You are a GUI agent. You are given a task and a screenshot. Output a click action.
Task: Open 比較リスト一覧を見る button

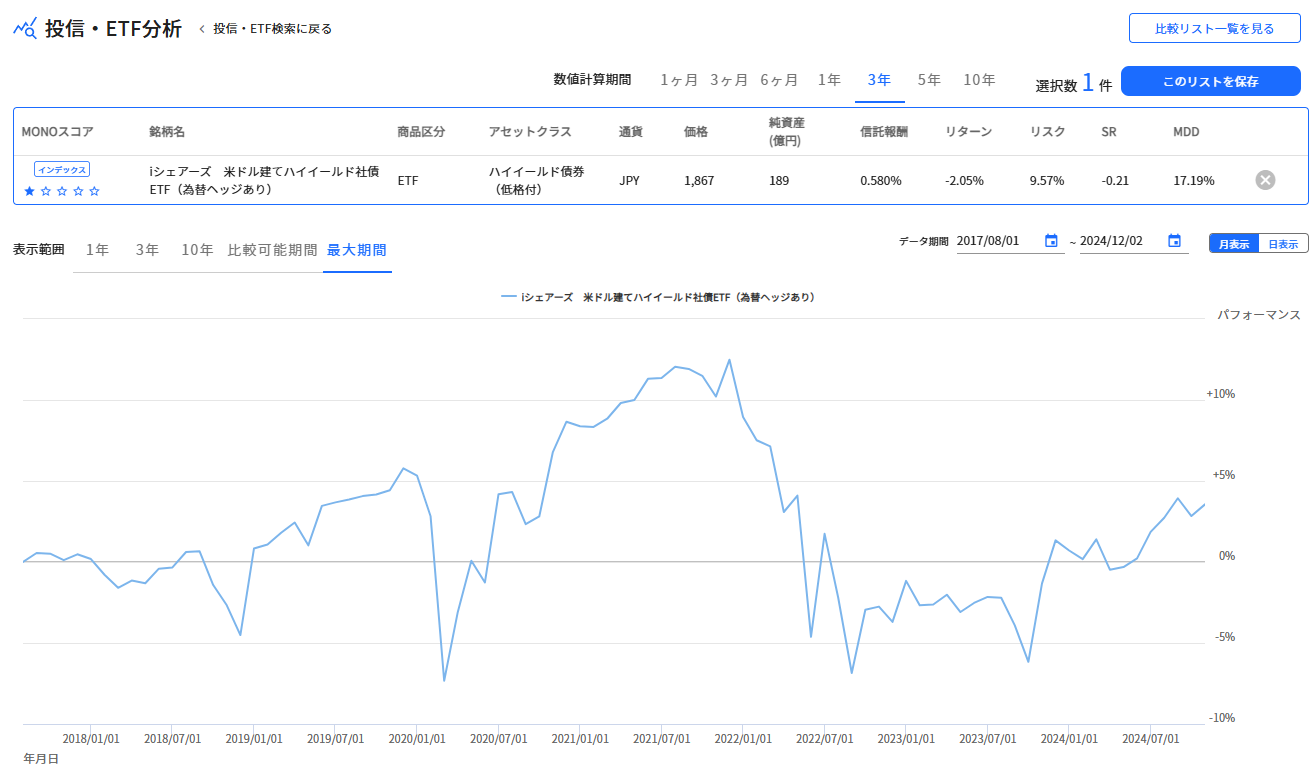(x=1214, y=28)
